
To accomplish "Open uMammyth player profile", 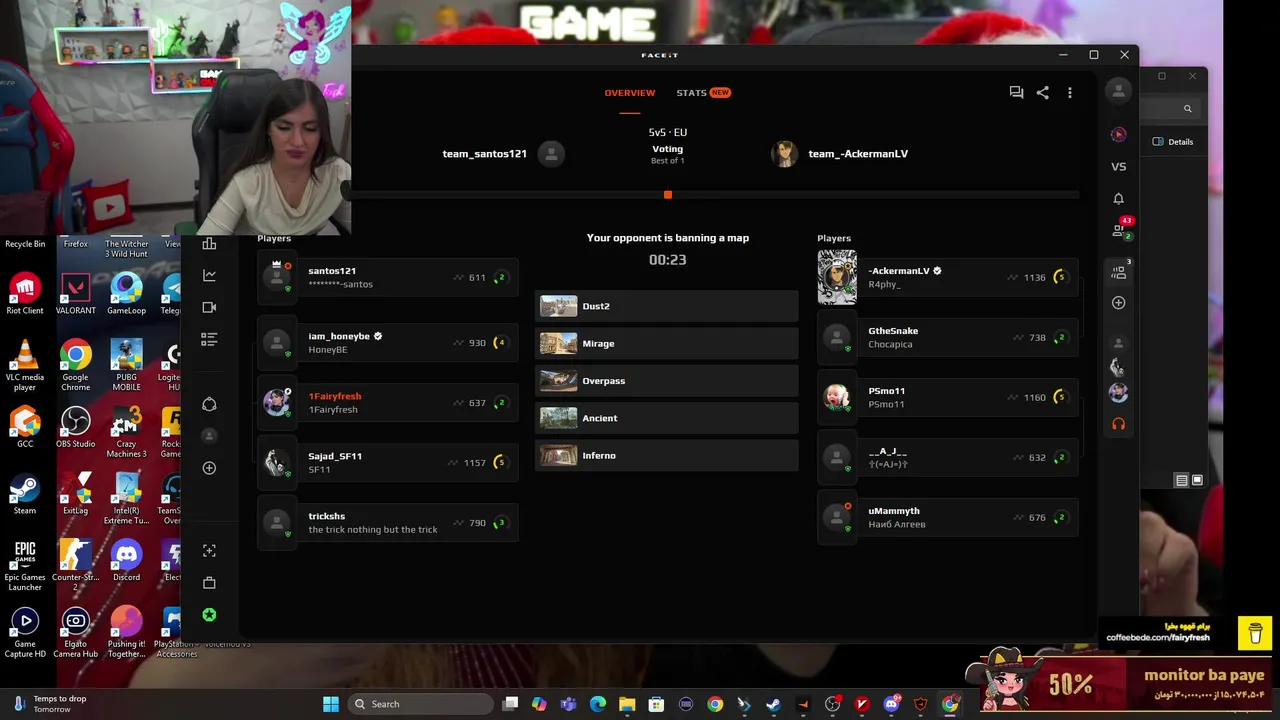I will click(948, 517).
